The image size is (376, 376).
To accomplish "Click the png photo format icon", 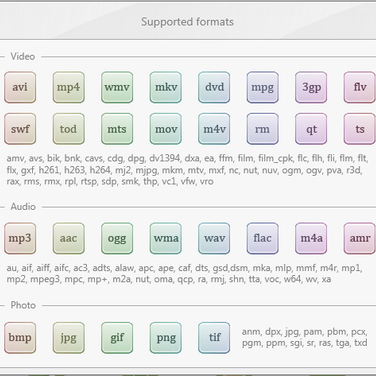I will click(x=166, y=338).
